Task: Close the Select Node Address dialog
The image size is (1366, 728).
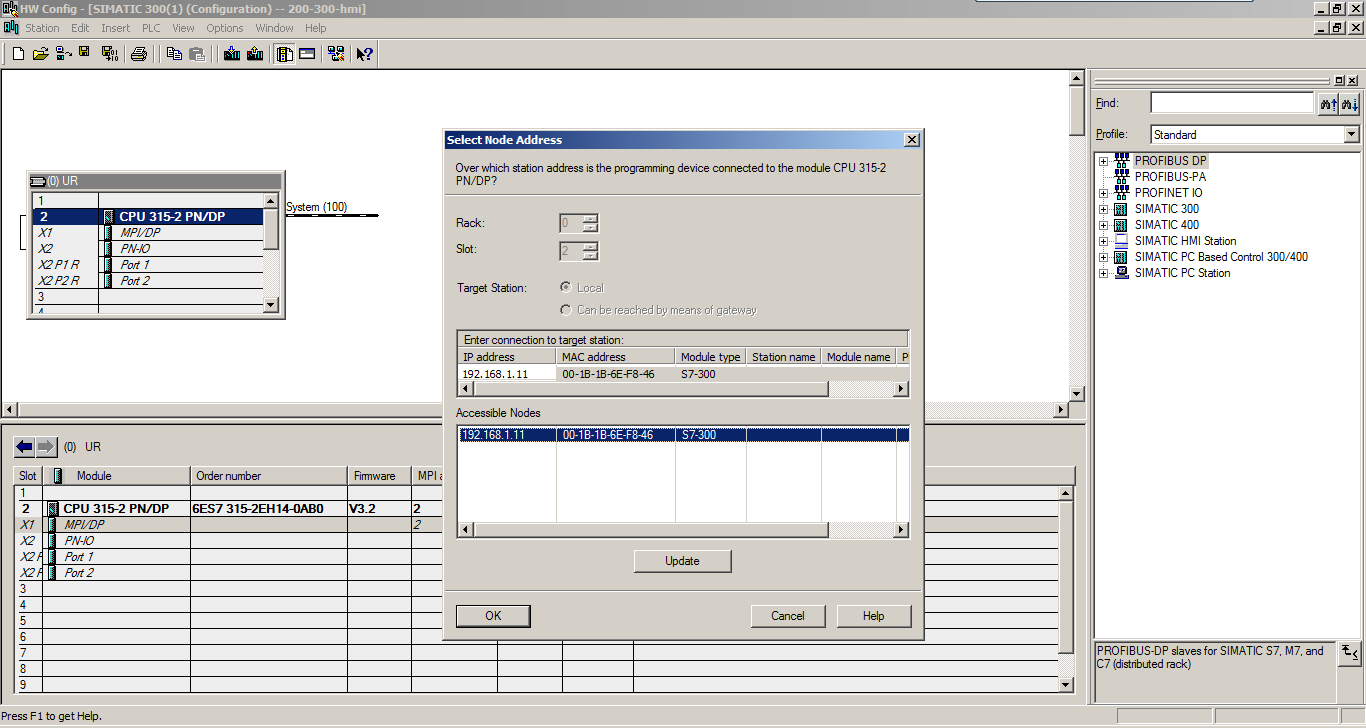Action: point(911,140)
